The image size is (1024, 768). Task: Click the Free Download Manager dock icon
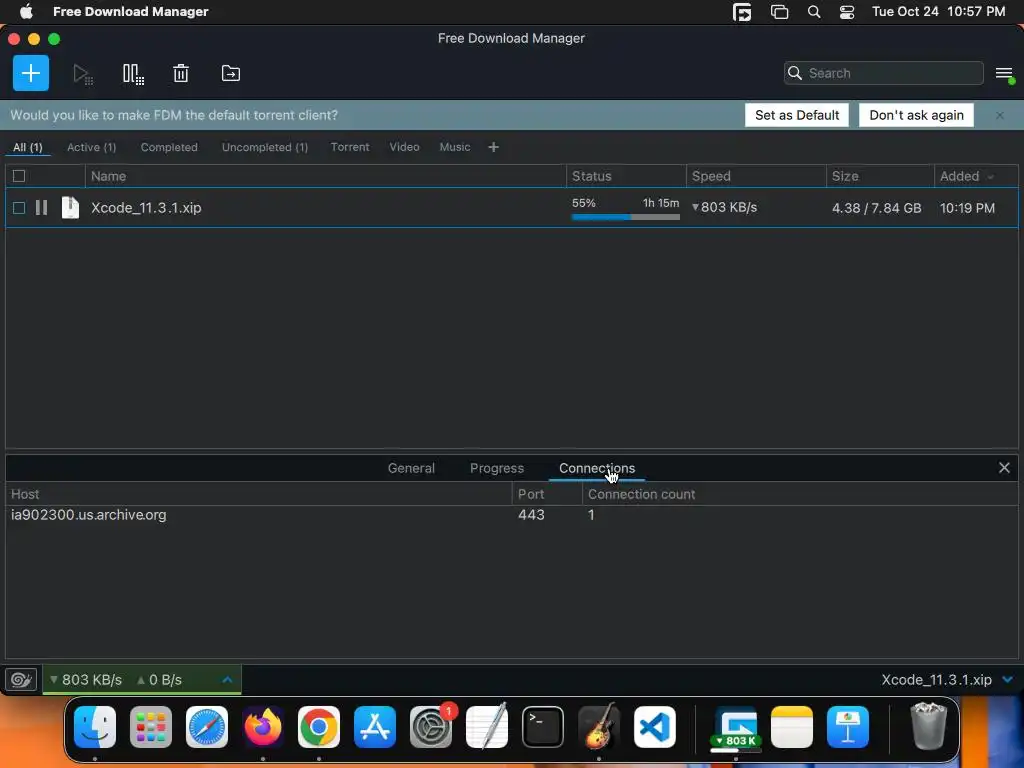[736, 727]
